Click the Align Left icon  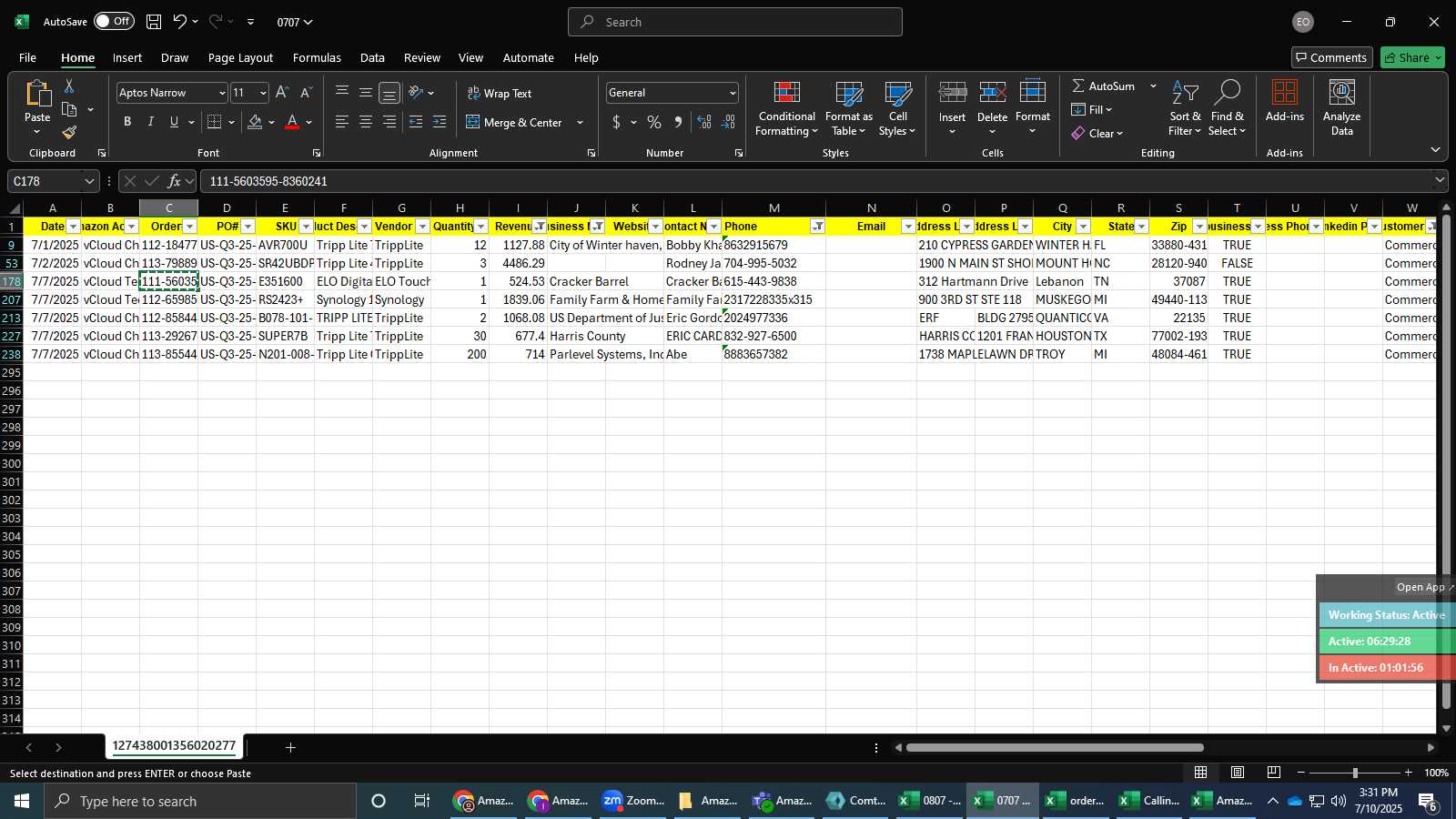click(x=342, y=122)
